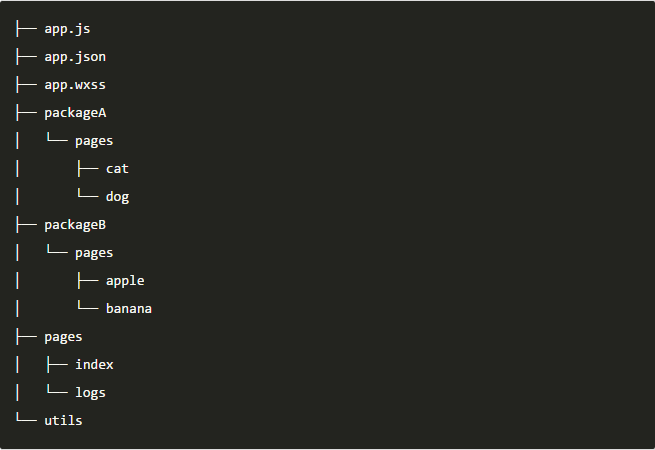
Task: Click the apple page entry
Action: [x=125, y=281]
